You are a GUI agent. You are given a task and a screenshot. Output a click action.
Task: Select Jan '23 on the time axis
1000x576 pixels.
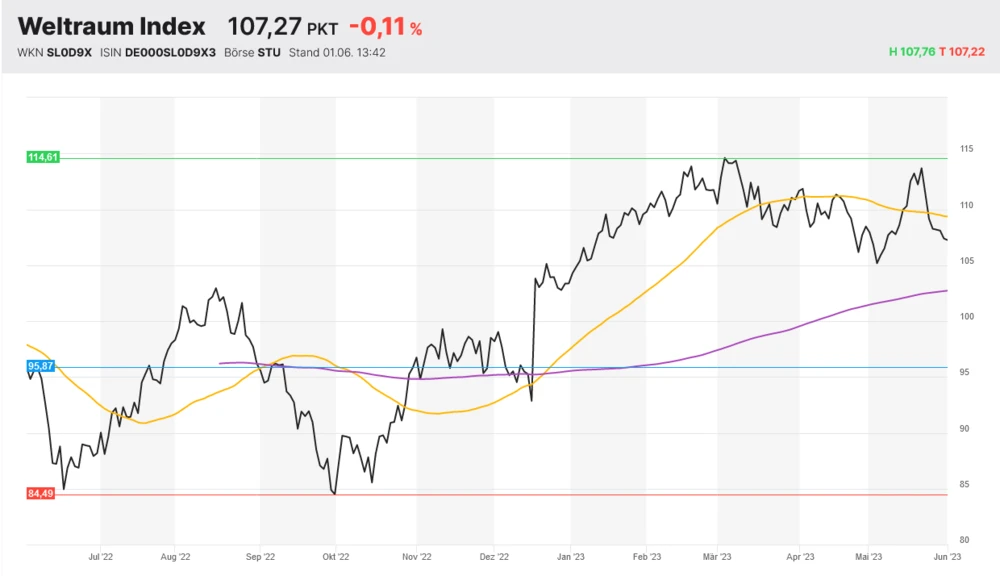point(571,557)
